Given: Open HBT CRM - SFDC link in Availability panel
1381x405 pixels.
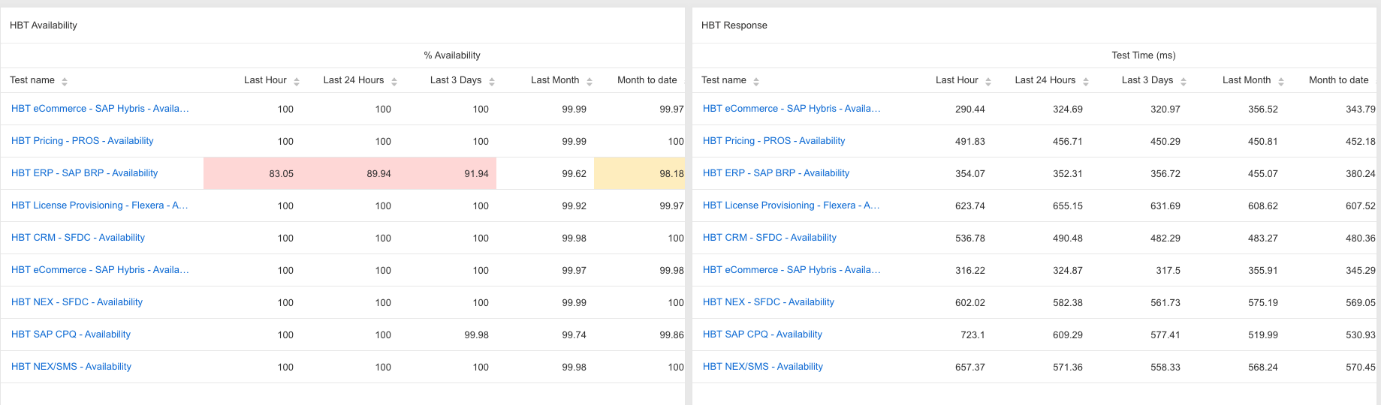Looking at the screenshot, I should [78, 238].
